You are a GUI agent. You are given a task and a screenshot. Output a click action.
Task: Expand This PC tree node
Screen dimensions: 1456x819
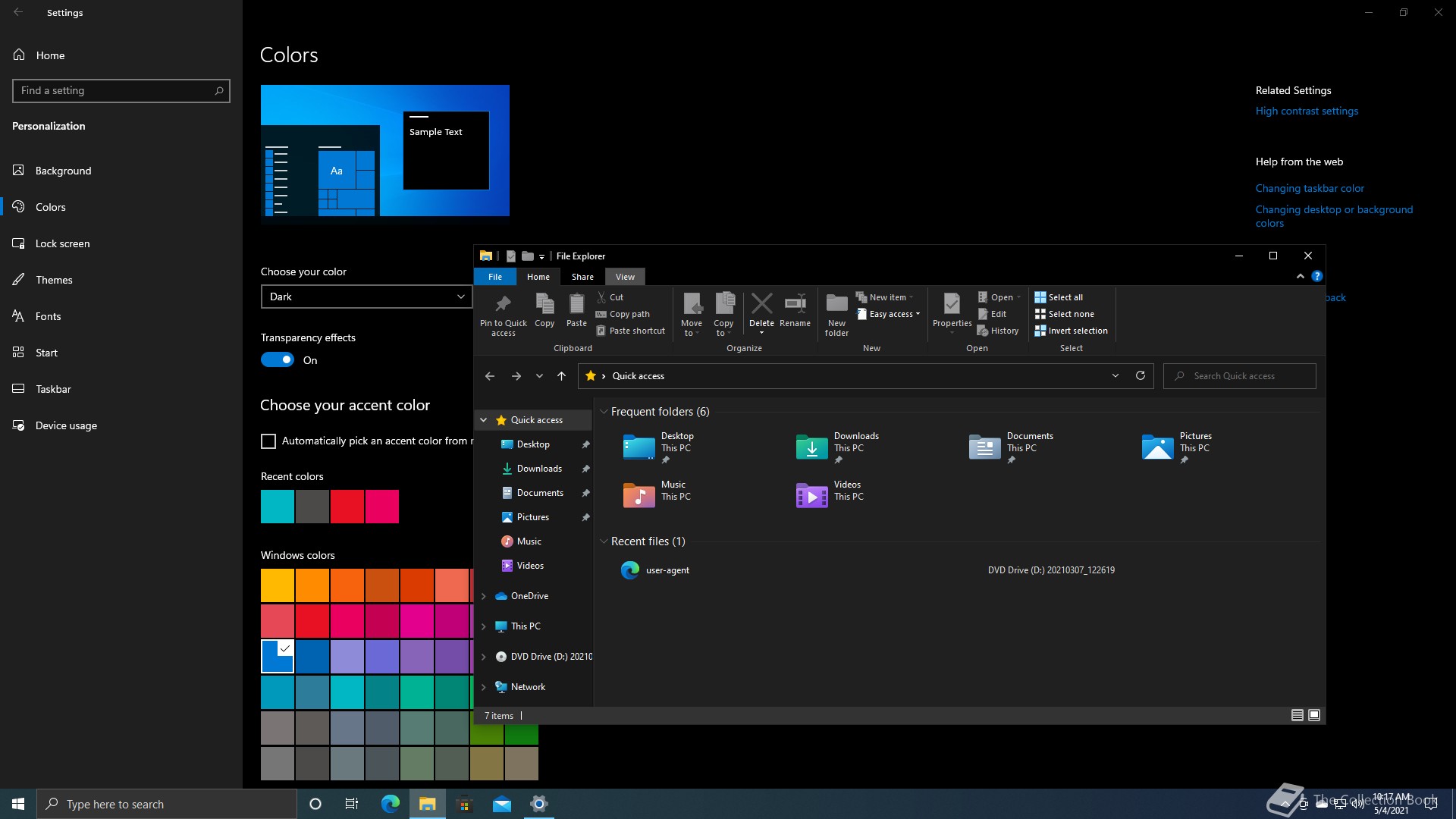(x=483, y=626)
